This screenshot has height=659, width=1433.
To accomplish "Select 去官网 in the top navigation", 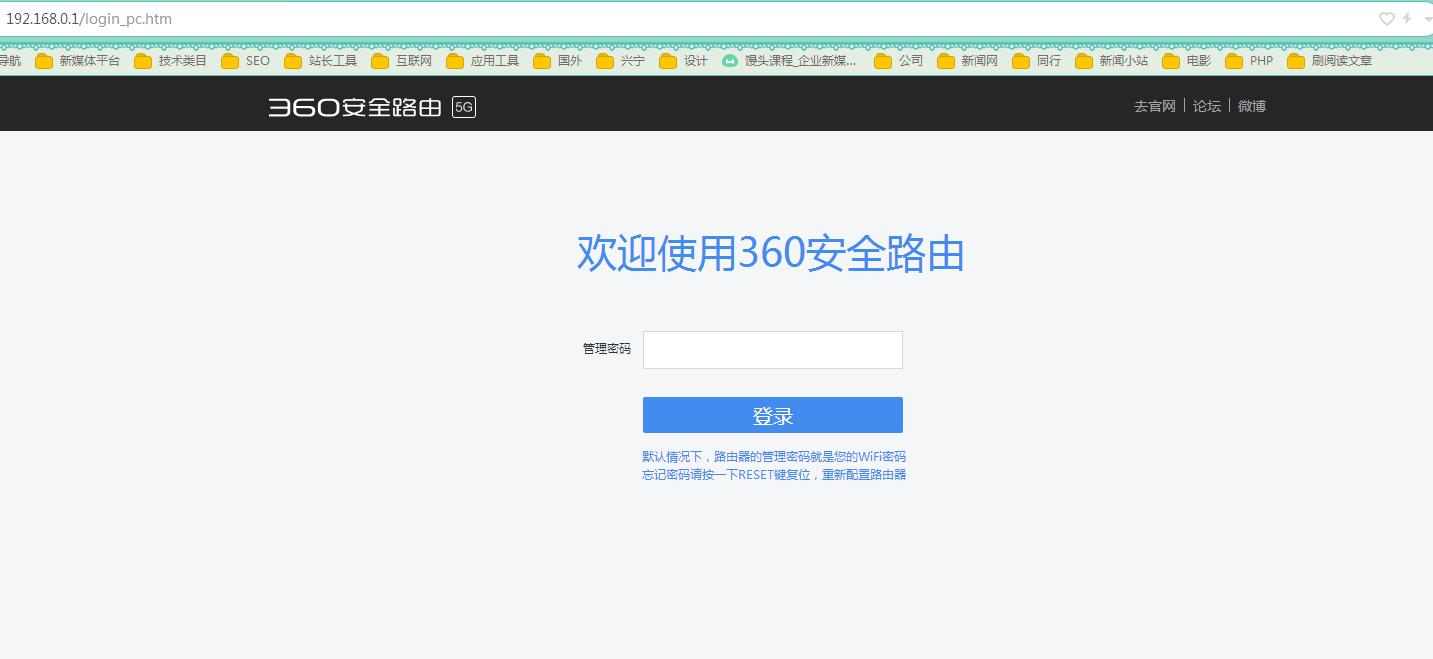I will pyautogui.click(x=1154, y=105).
